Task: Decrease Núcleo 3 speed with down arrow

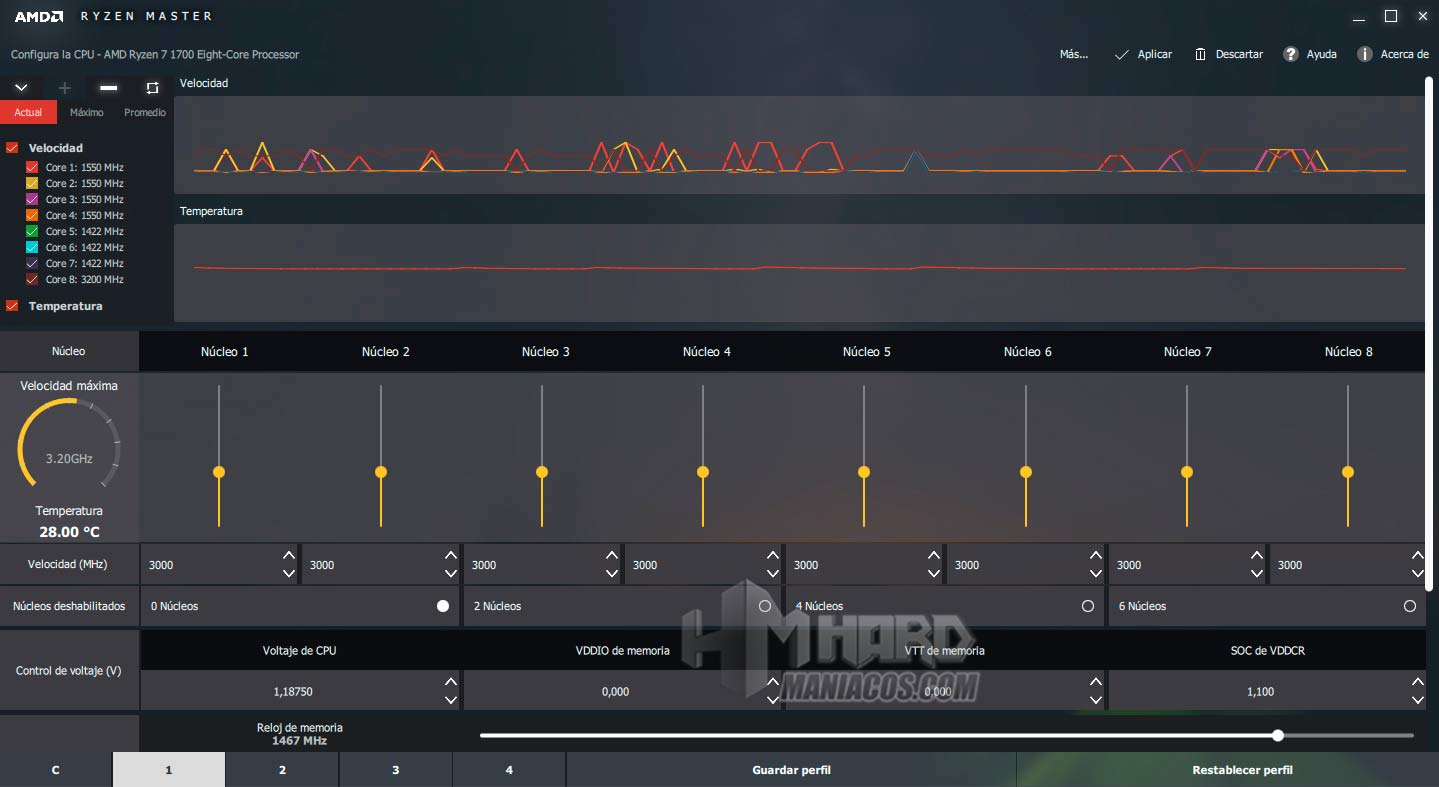Action: coord(612,574)
